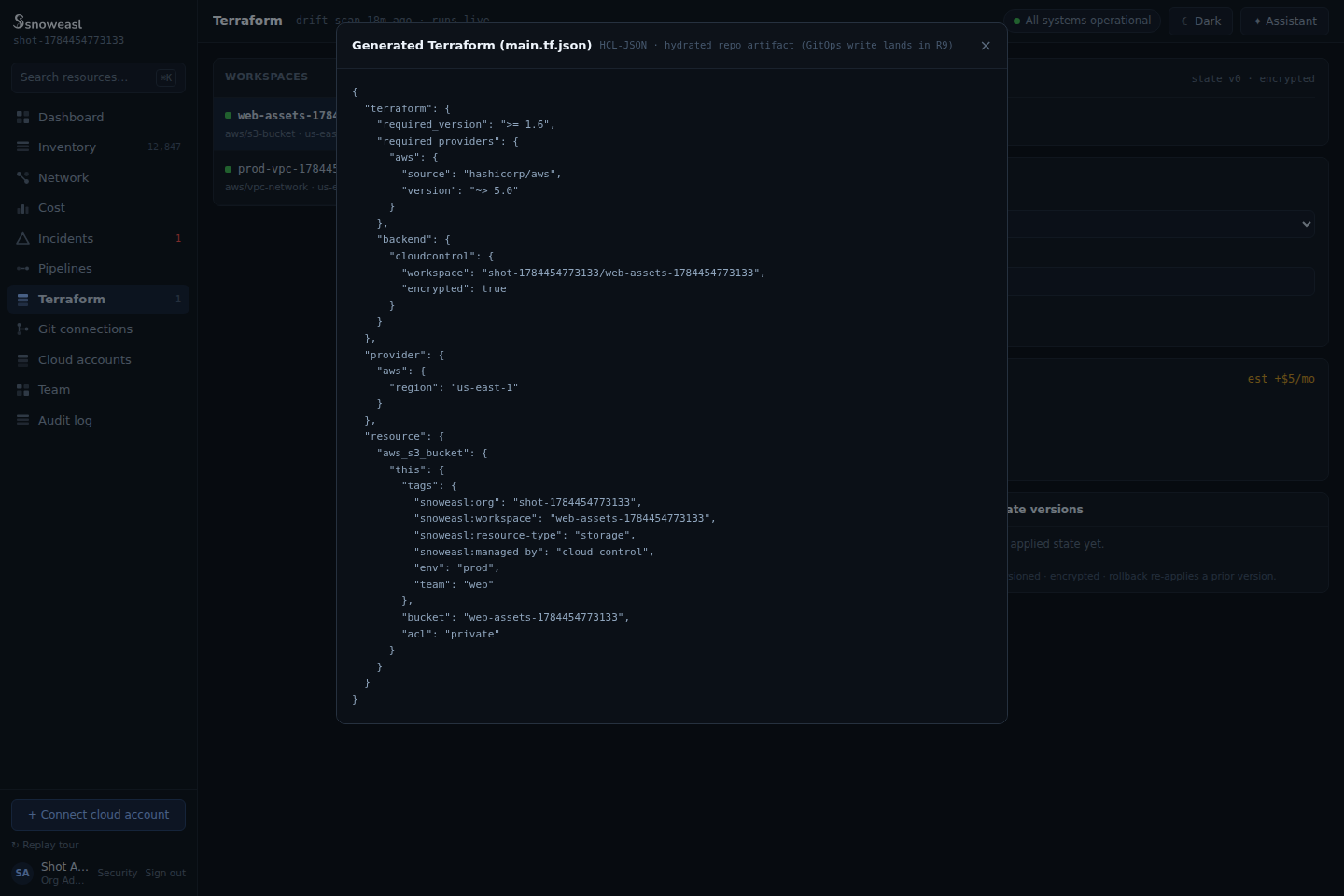Click the "acl": "private" line
The image size is (1344, 896).
click(x=451, y=635)
